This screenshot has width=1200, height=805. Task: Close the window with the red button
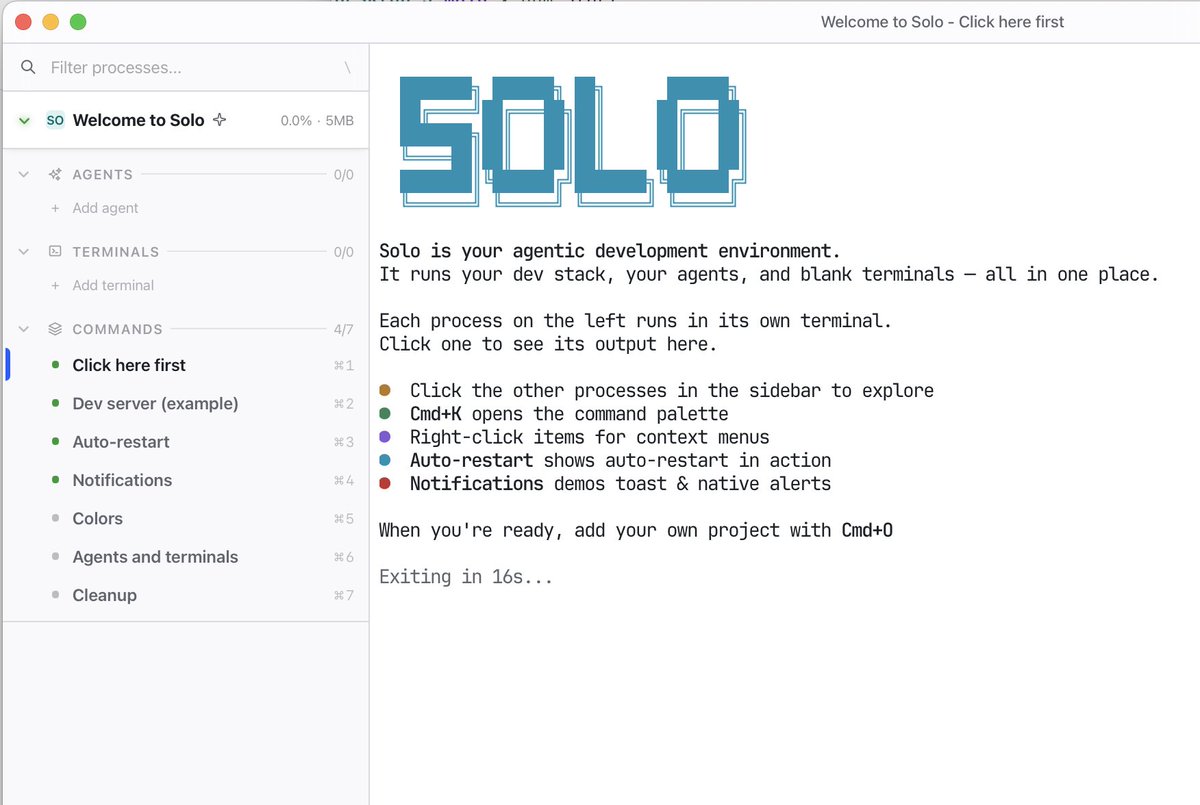click(x=23, y=22)
